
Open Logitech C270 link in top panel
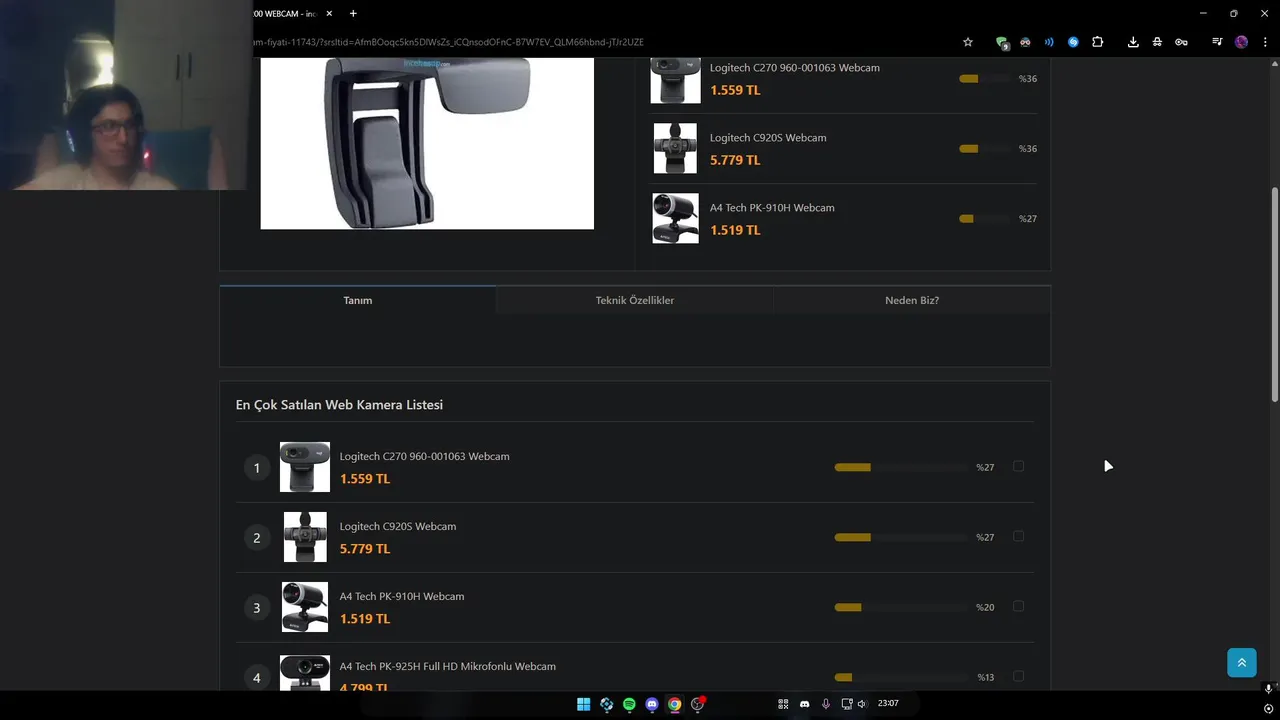coord(795,68)
